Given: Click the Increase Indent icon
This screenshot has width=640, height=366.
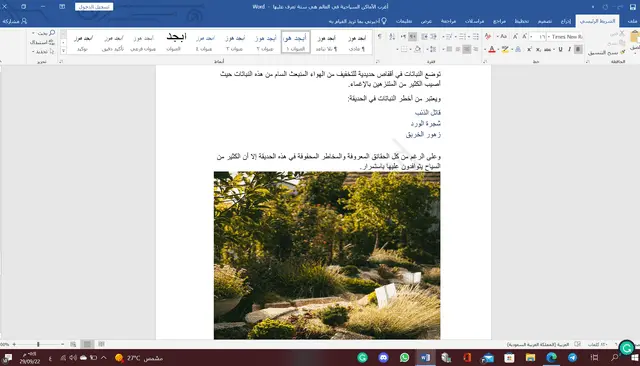Looking at the screenshot, I should coord(424,36).
